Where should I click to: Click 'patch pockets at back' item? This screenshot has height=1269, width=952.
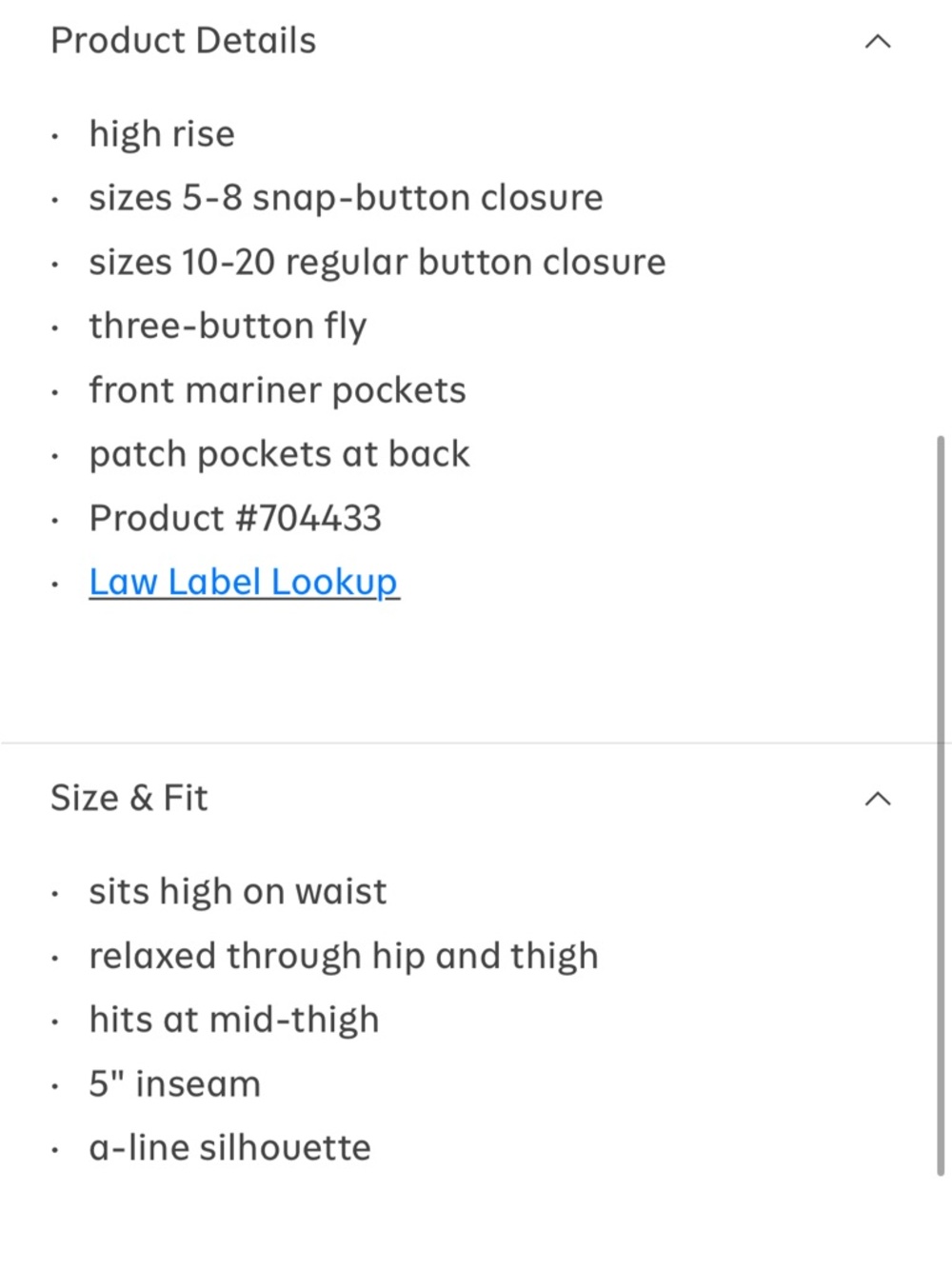(x=279, y=454)
